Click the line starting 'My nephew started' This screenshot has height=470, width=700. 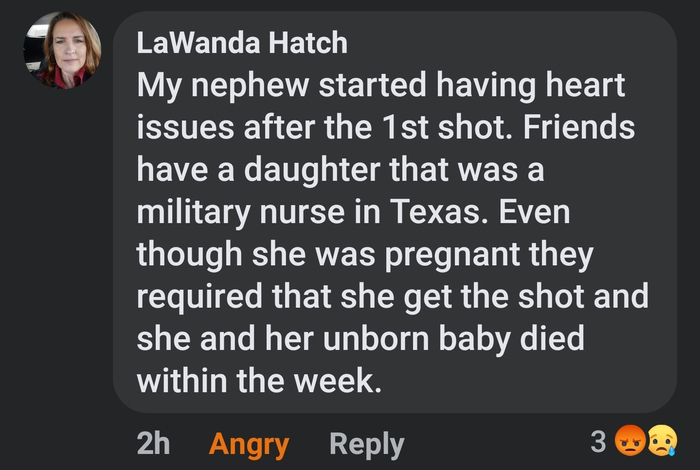pyautogui.click(x=381, y=86)
